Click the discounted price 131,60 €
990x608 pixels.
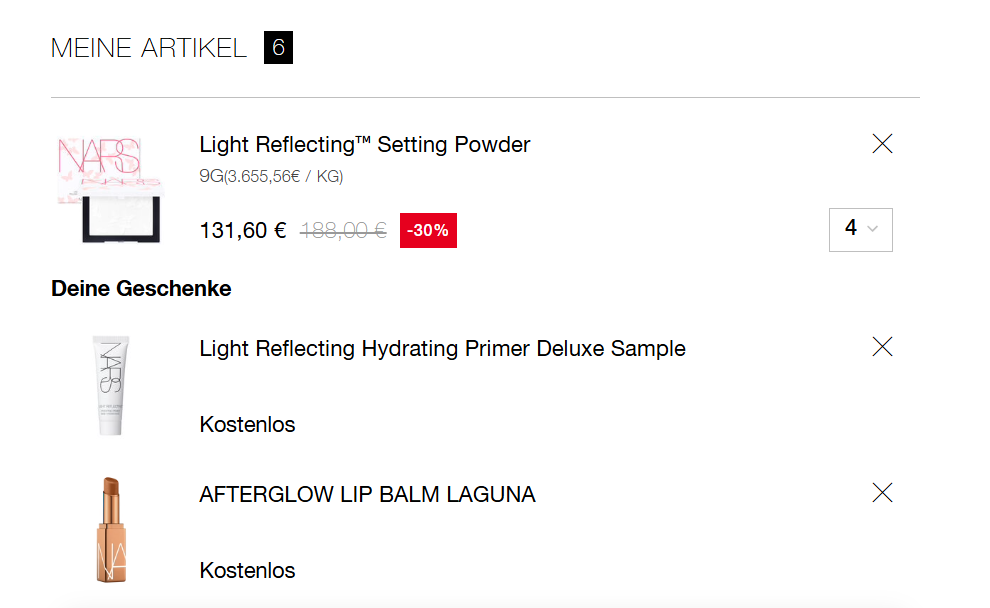243,231
